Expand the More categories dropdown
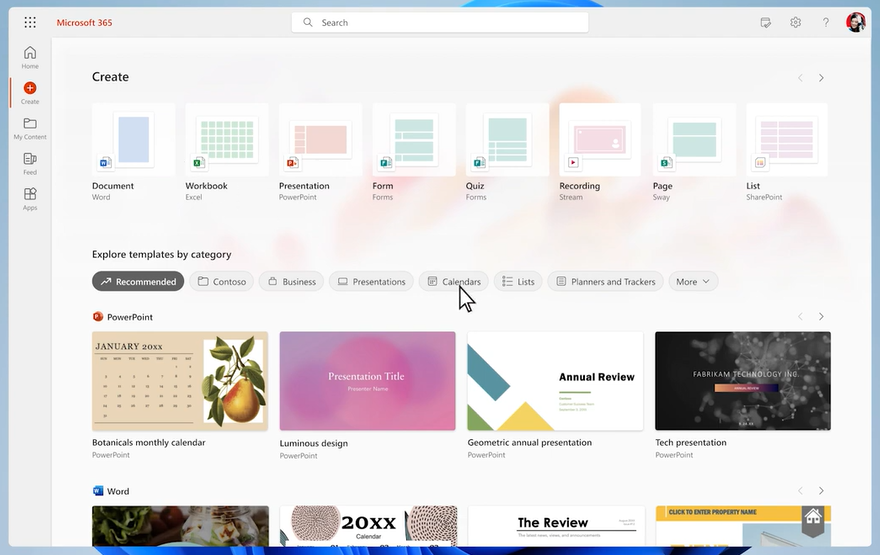 [693, 282]
